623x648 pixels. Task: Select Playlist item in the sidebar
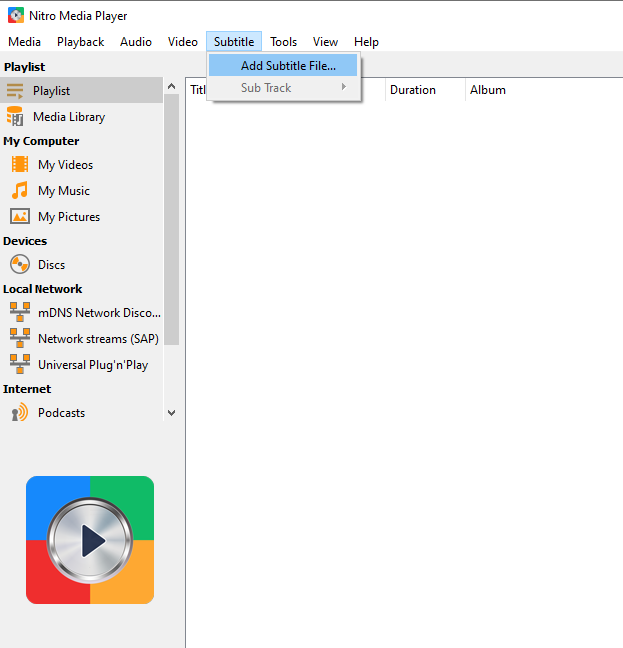pyautogui.click(x=82, y=91)
